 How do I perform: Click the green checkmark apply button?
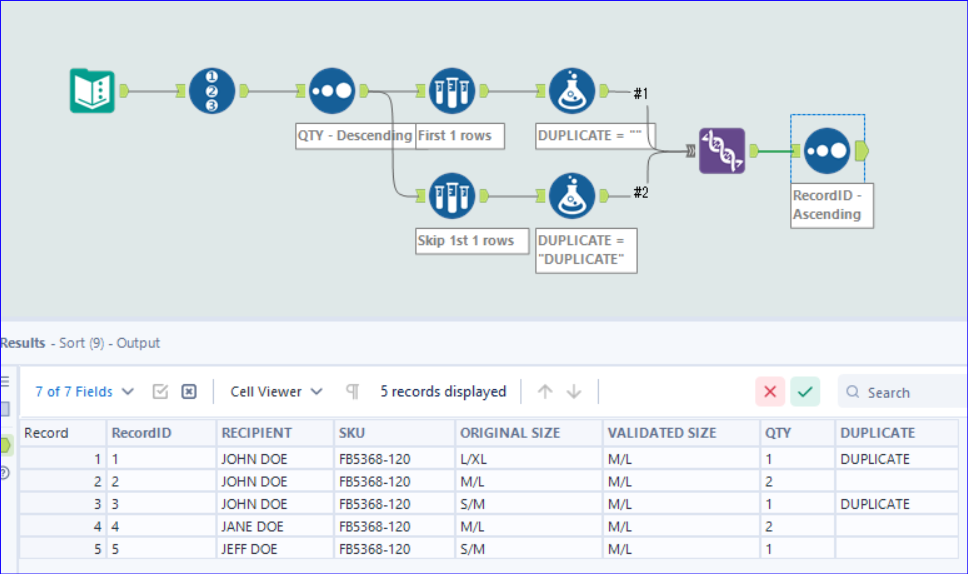(x=805, y=391)
